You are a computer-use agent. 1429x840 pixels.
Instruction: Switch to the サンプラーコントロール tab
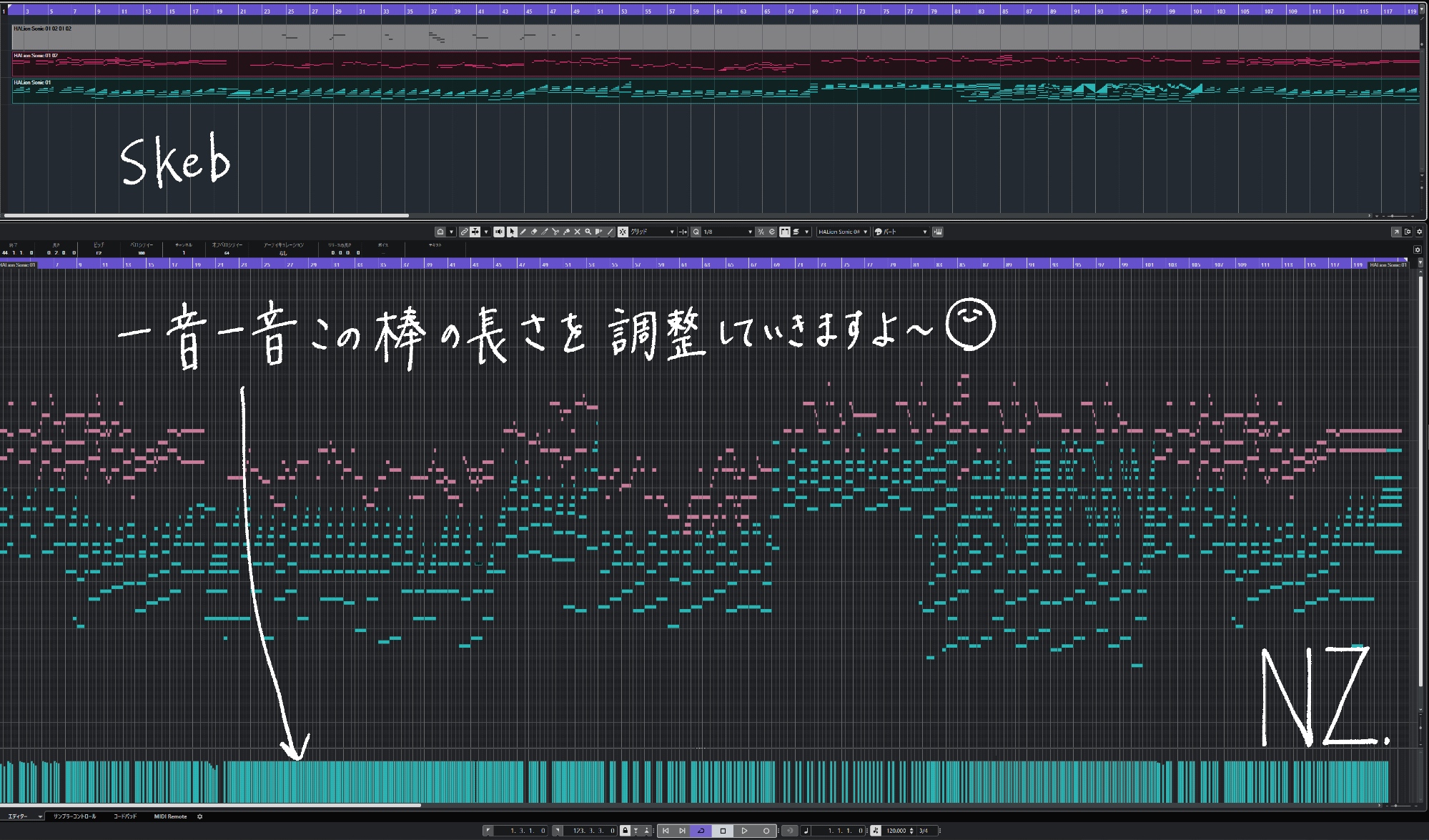(x=74, y=816)
